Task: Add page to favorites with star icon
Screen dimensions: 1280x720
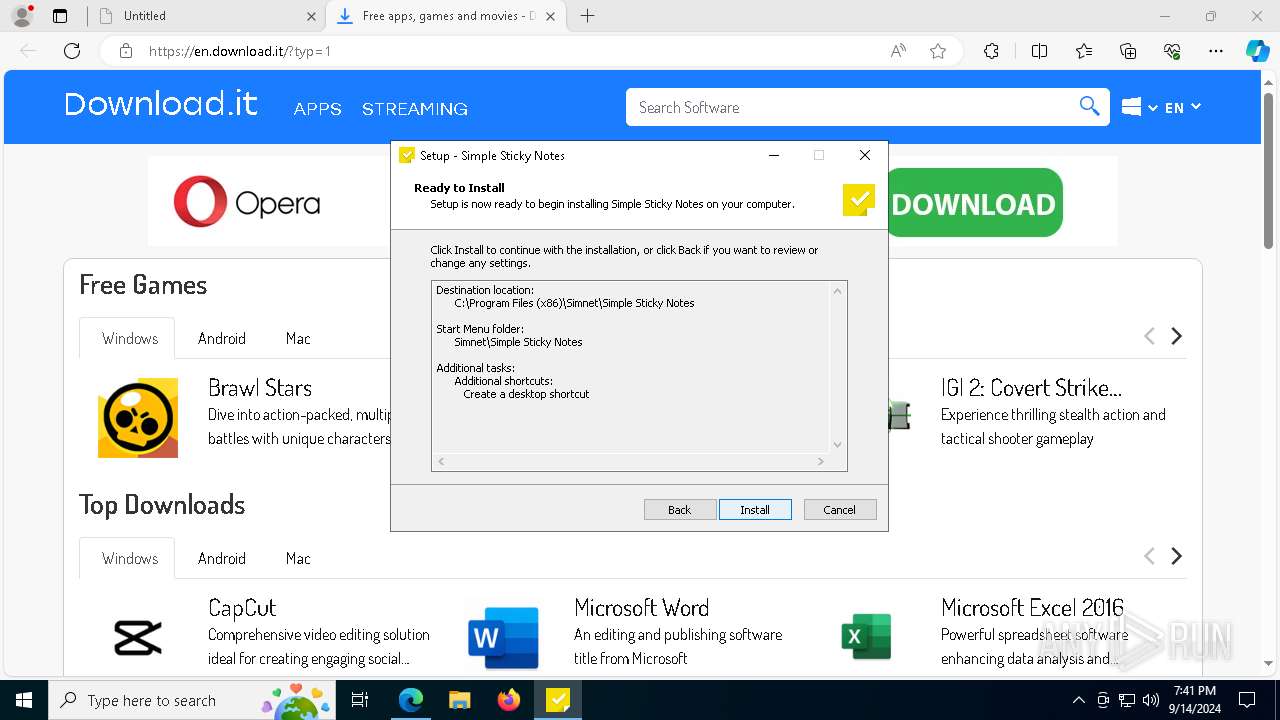Action: point(938,51)
